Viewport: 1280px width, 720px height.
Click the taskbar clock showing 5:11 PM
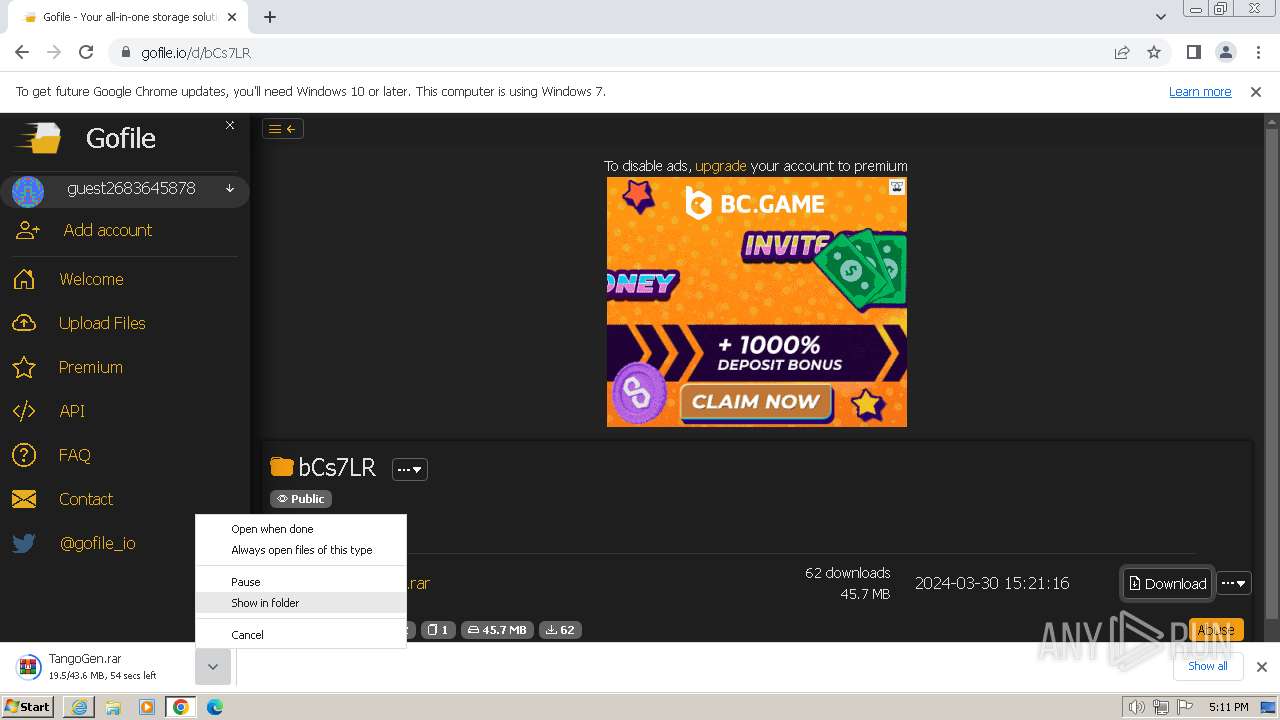point(1228,707)
